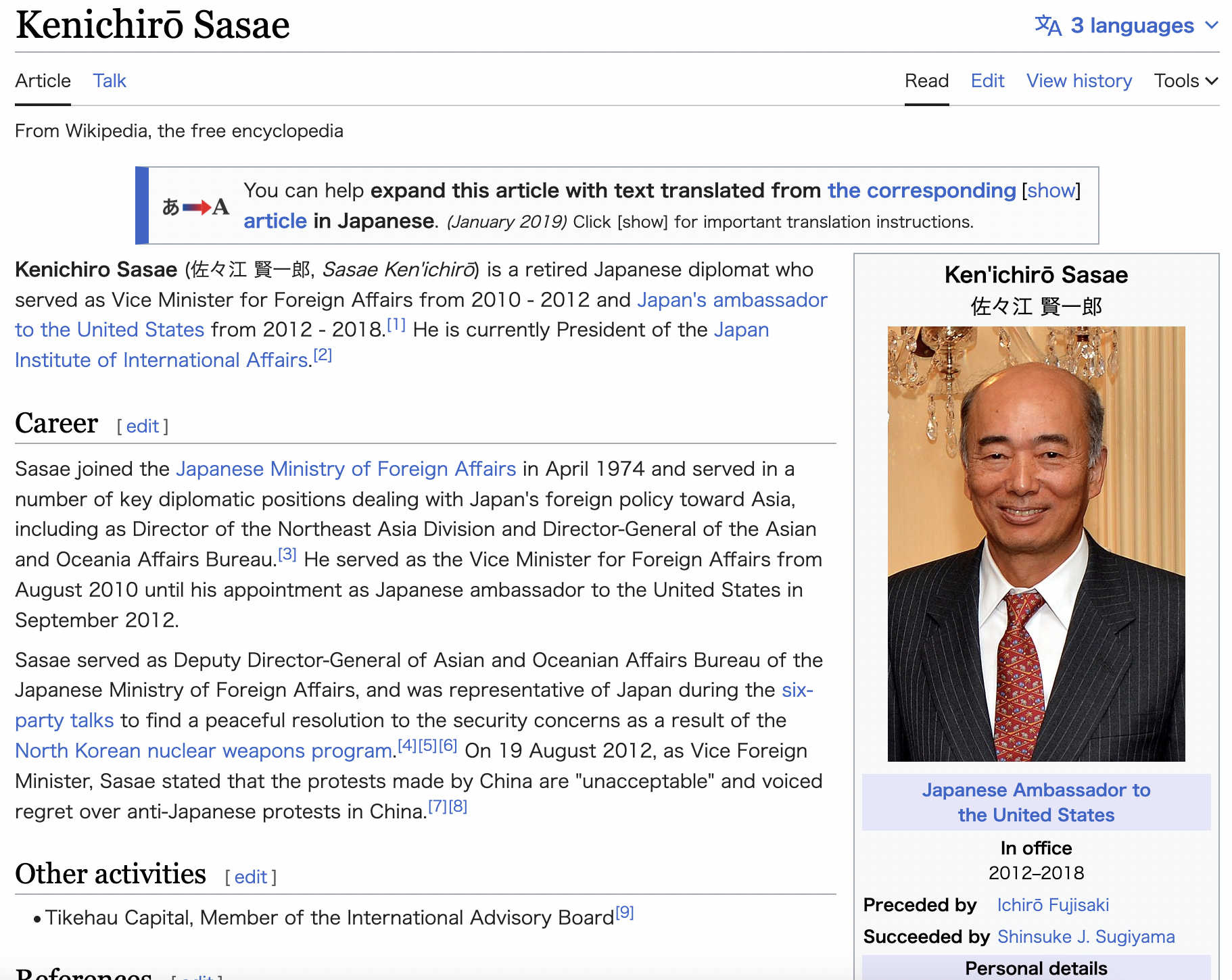
Task: Click the infobox name Ken'ichirō Sasae
Action: [x=1036, y=275]
